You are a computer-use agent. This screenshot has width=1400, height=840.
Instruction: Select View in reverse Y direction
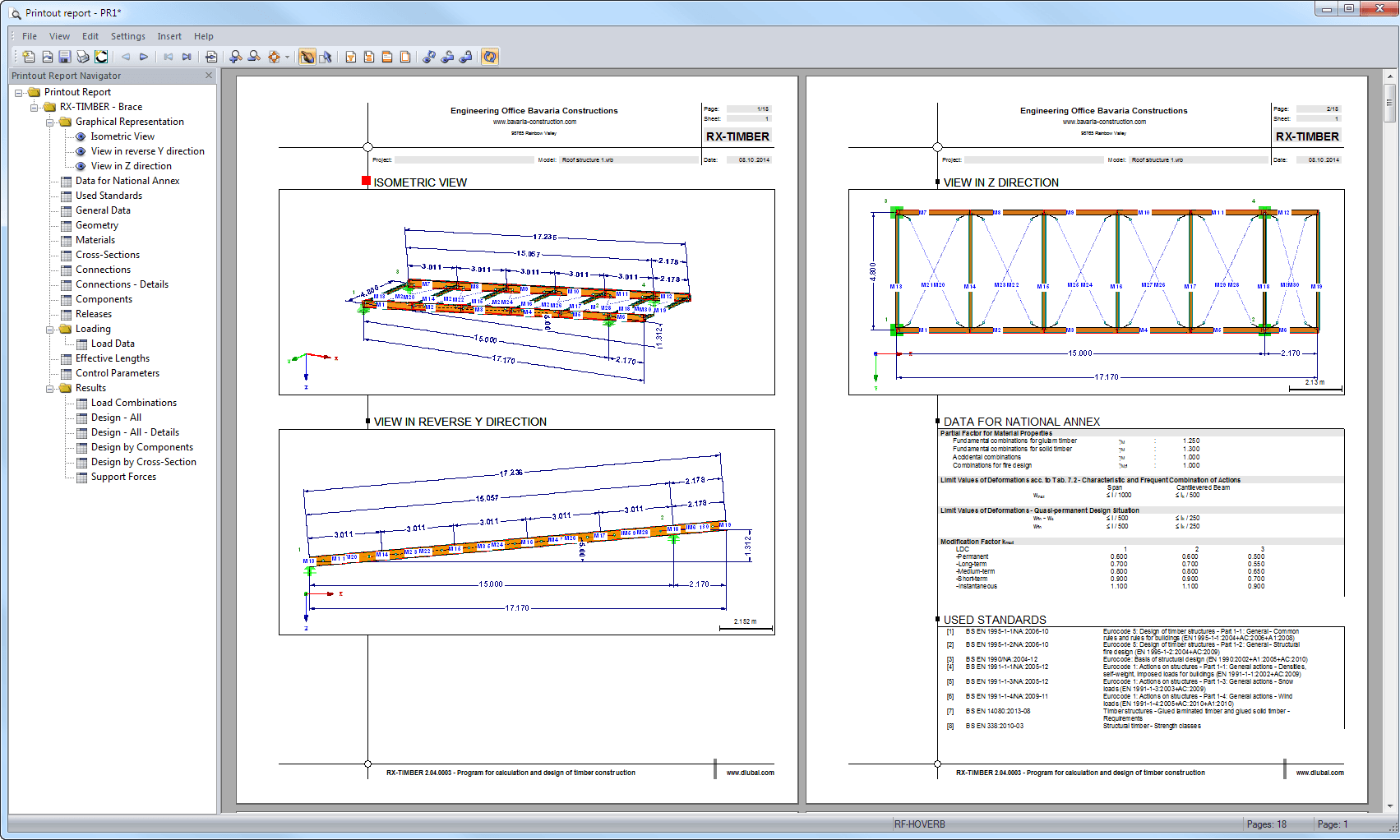point(148,151)
